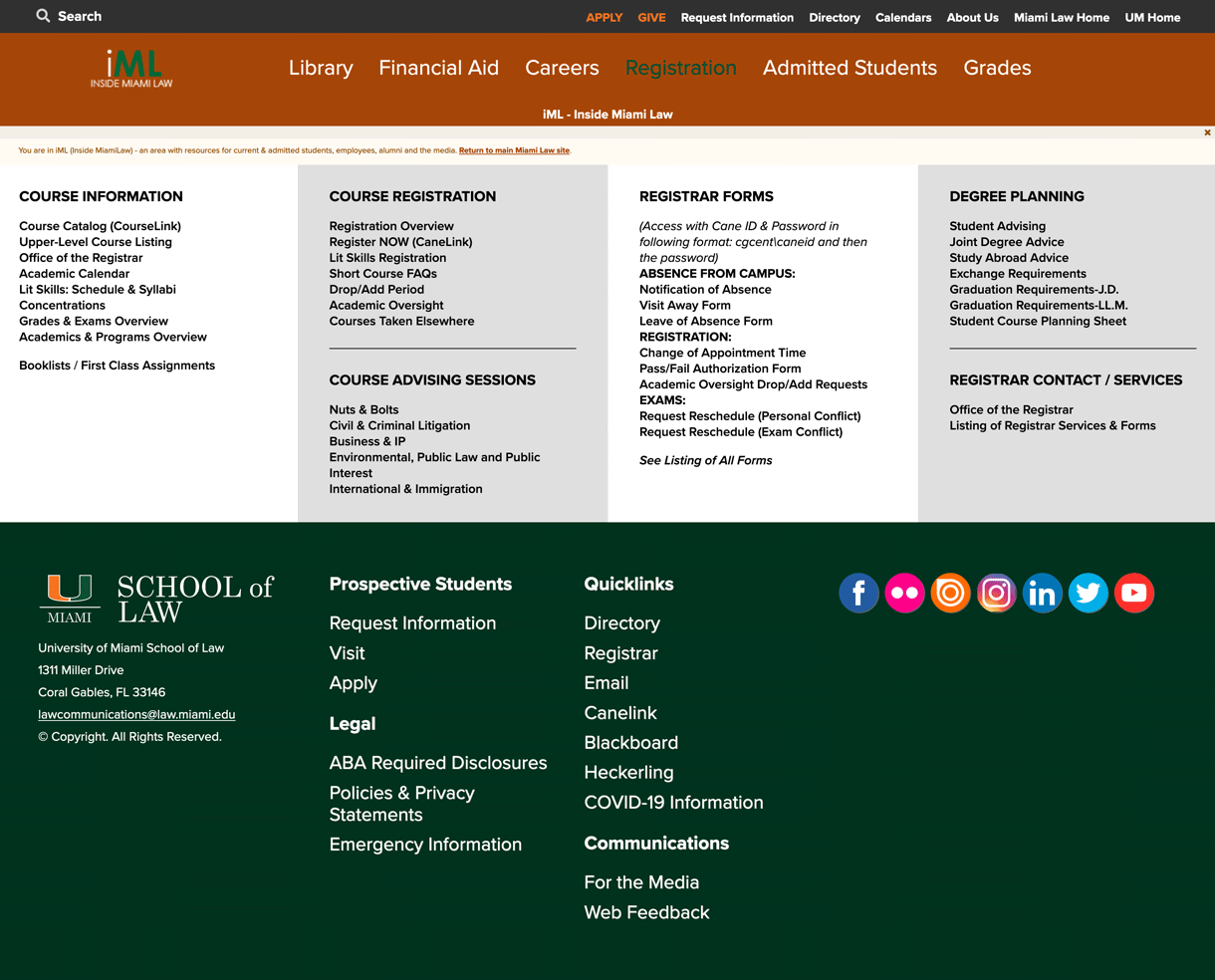Open International & Immigration session

point(405,489)
